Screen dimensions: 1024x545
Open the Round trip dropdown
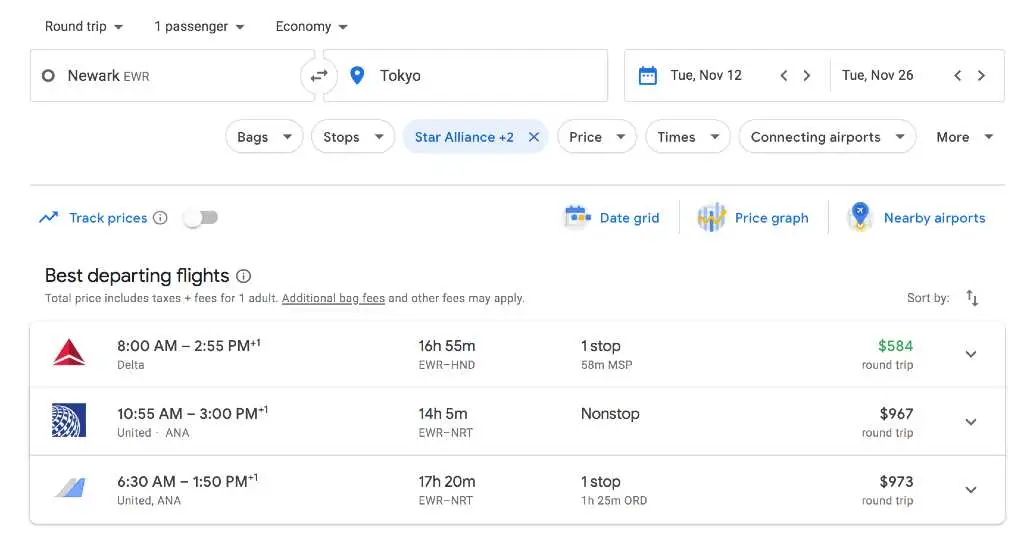84,27
